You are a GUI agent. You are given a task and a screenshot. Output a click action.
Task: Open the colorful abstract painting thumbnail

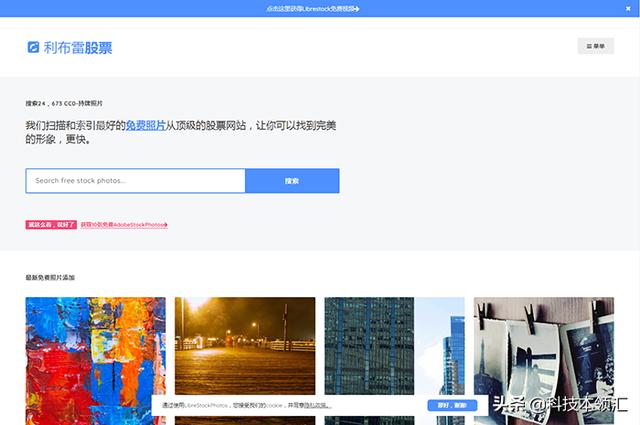pyautogui.click(x=96, y=361)
